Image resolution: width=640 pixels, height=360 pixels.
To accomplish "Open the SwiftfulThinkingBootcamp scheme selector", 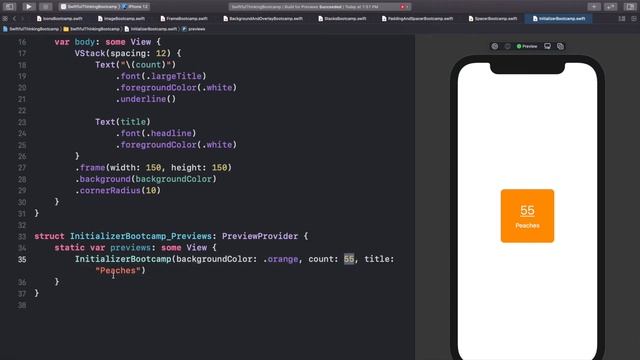I will [89, 7].
